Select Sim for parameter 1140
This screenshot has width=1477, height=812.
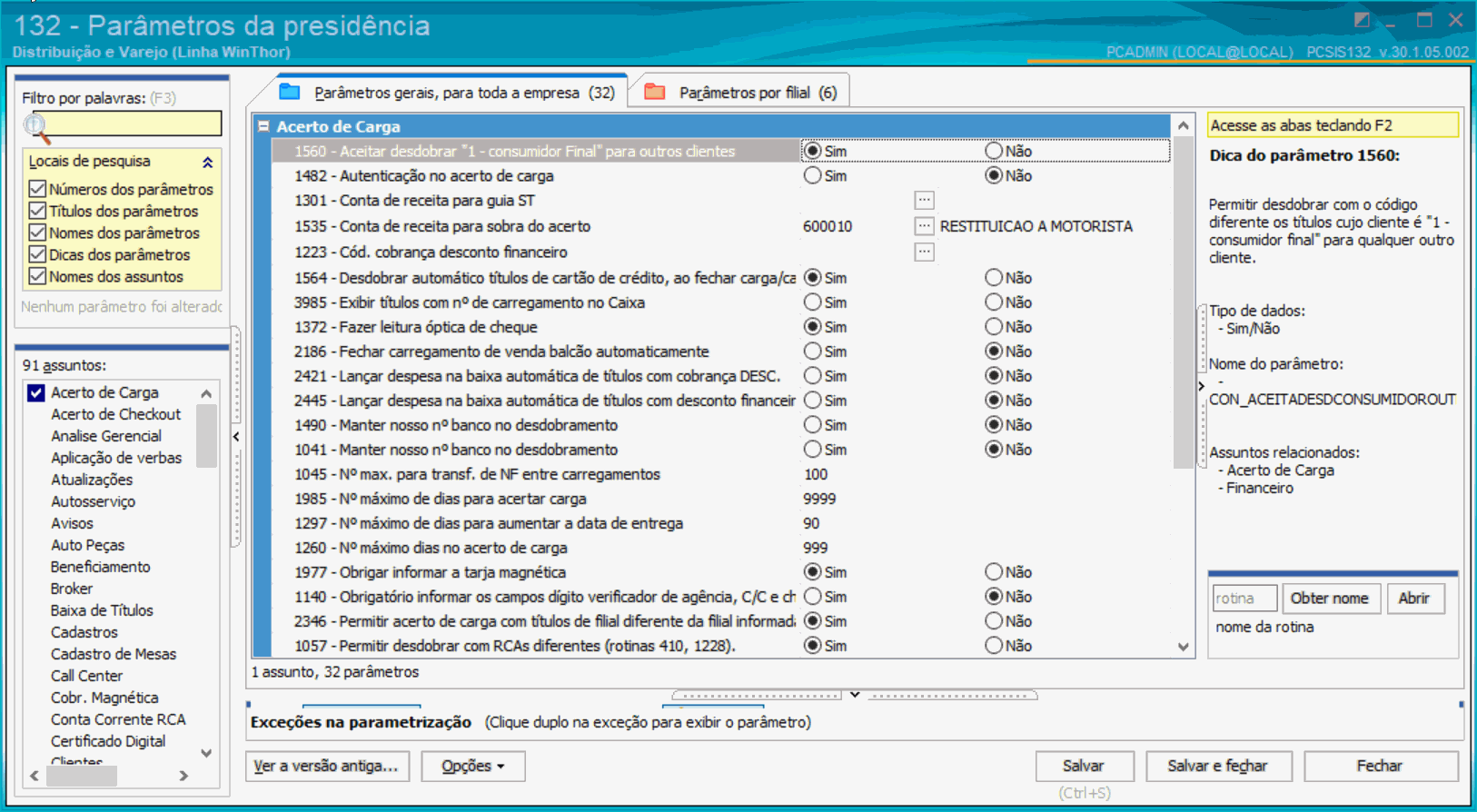pyautogui.click(x=812, y=596)
